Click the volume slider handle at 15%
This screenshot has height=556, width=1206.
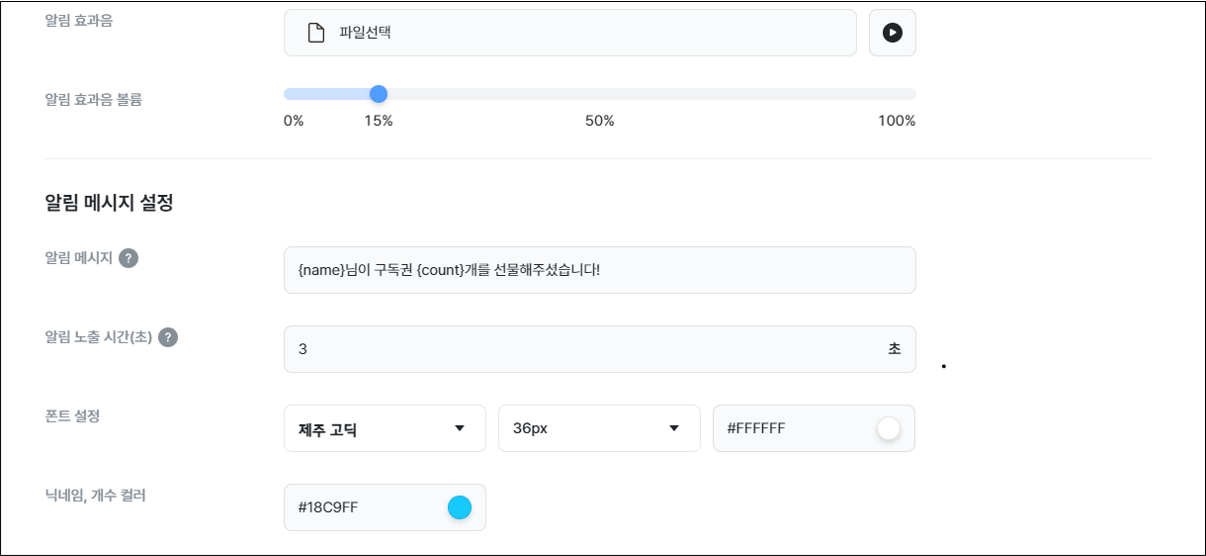click(378, 94)
